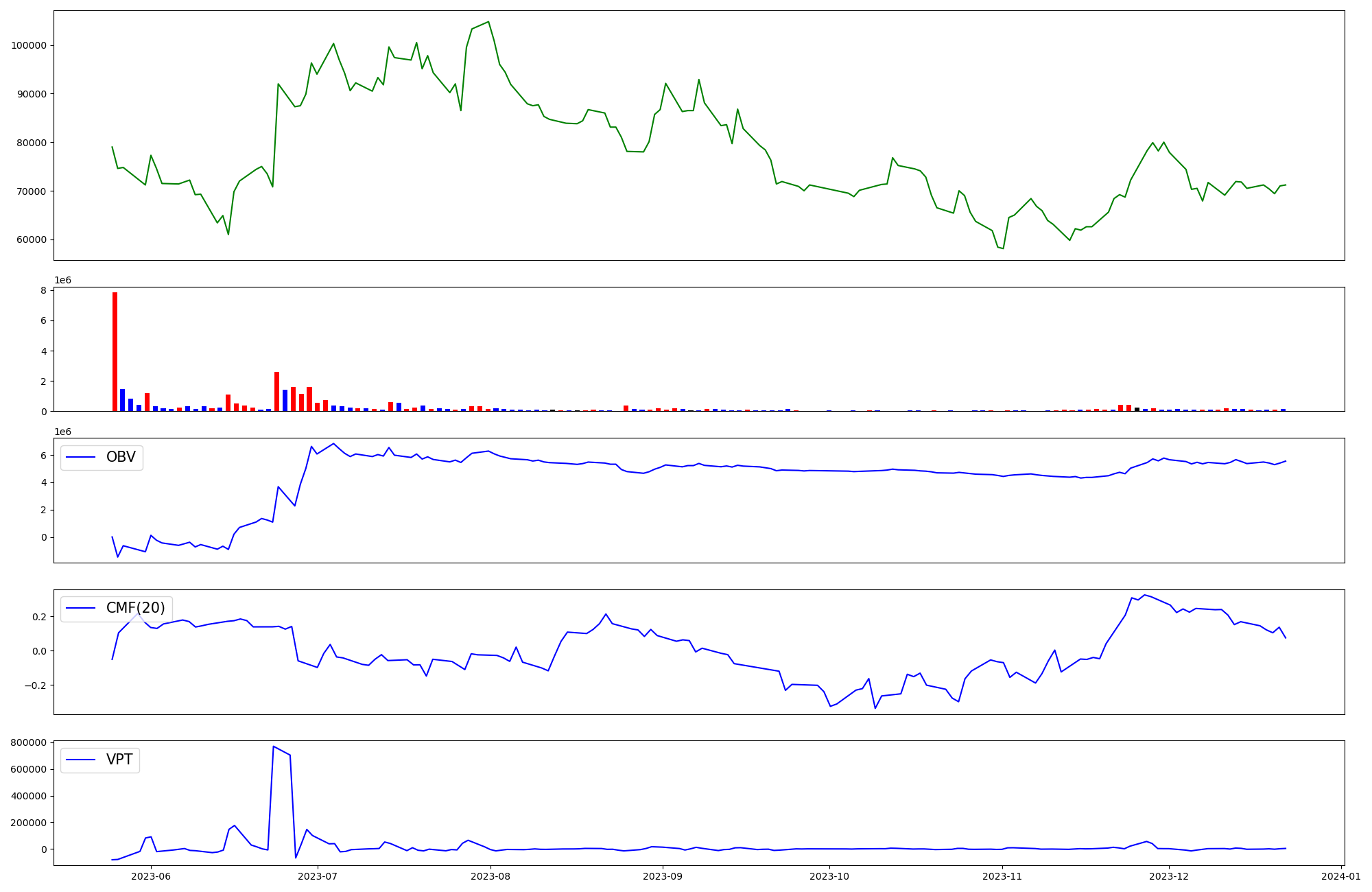
Task: Click the 100000 price axis tick label
Action: tap(28, 45)
